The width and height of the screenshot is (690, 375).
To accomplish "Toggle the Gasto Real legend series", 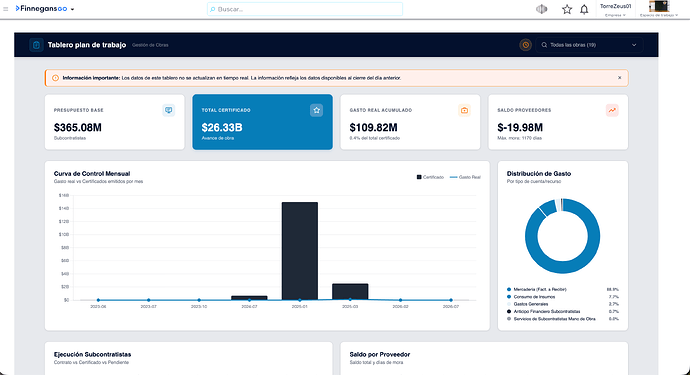I will (x=465, y=177).
